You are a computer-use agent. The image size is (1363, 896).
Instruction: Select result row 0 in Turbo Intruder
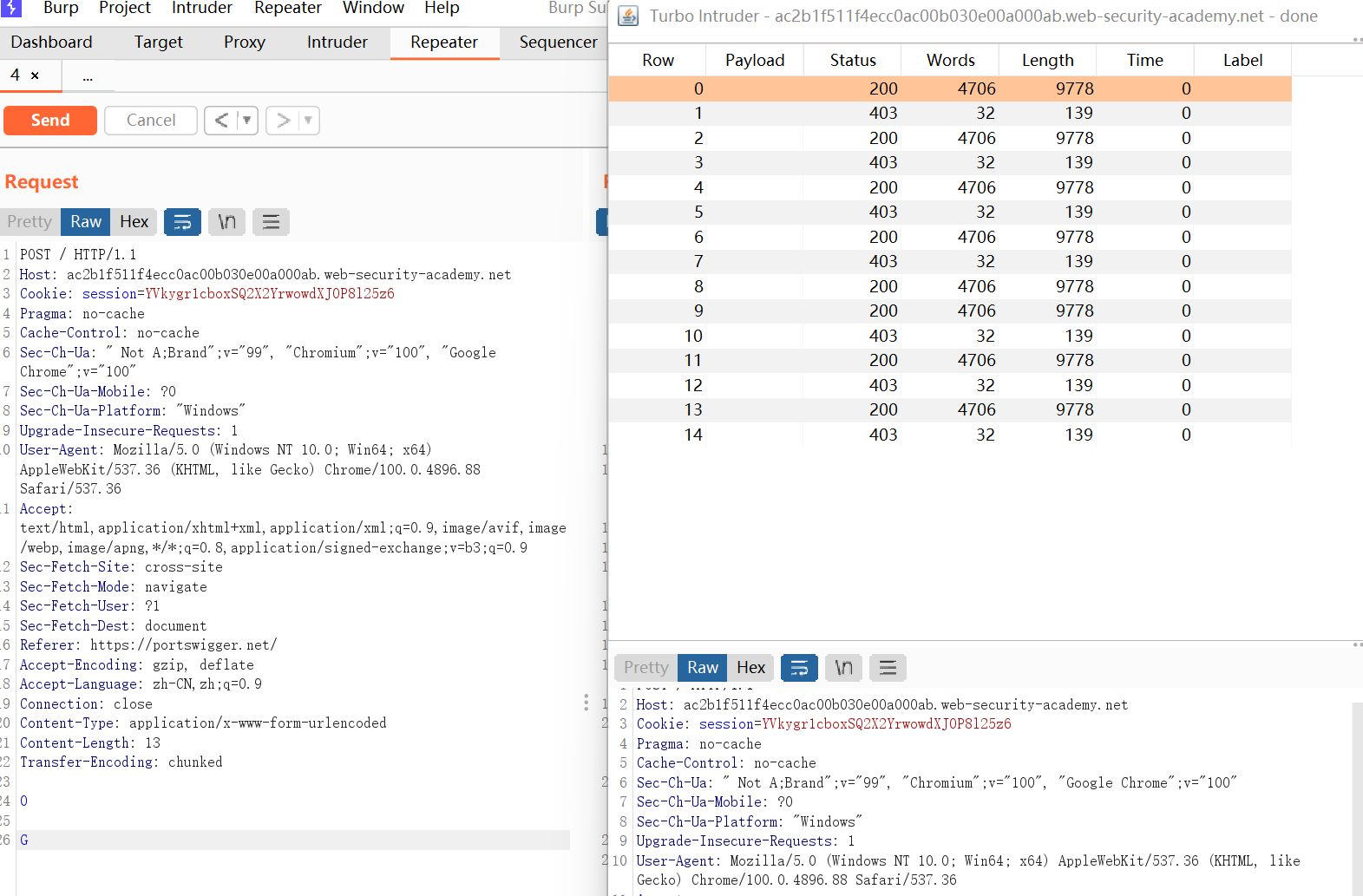950,88
